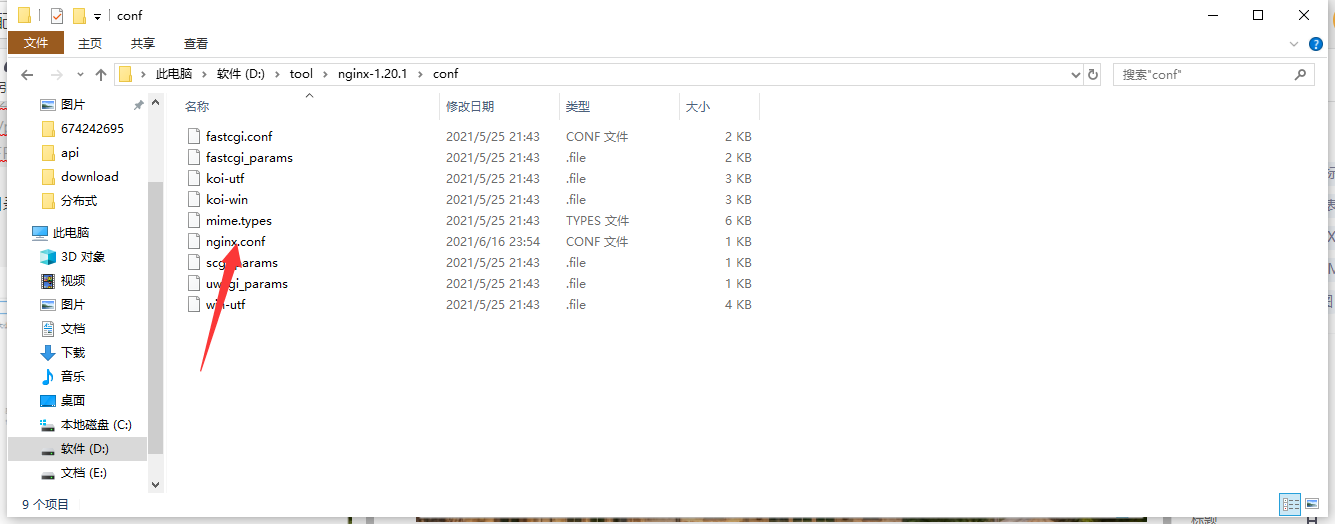Switch to the 主页 ribbon tab
The image size is (1335, 524).
tap(90, 43)
